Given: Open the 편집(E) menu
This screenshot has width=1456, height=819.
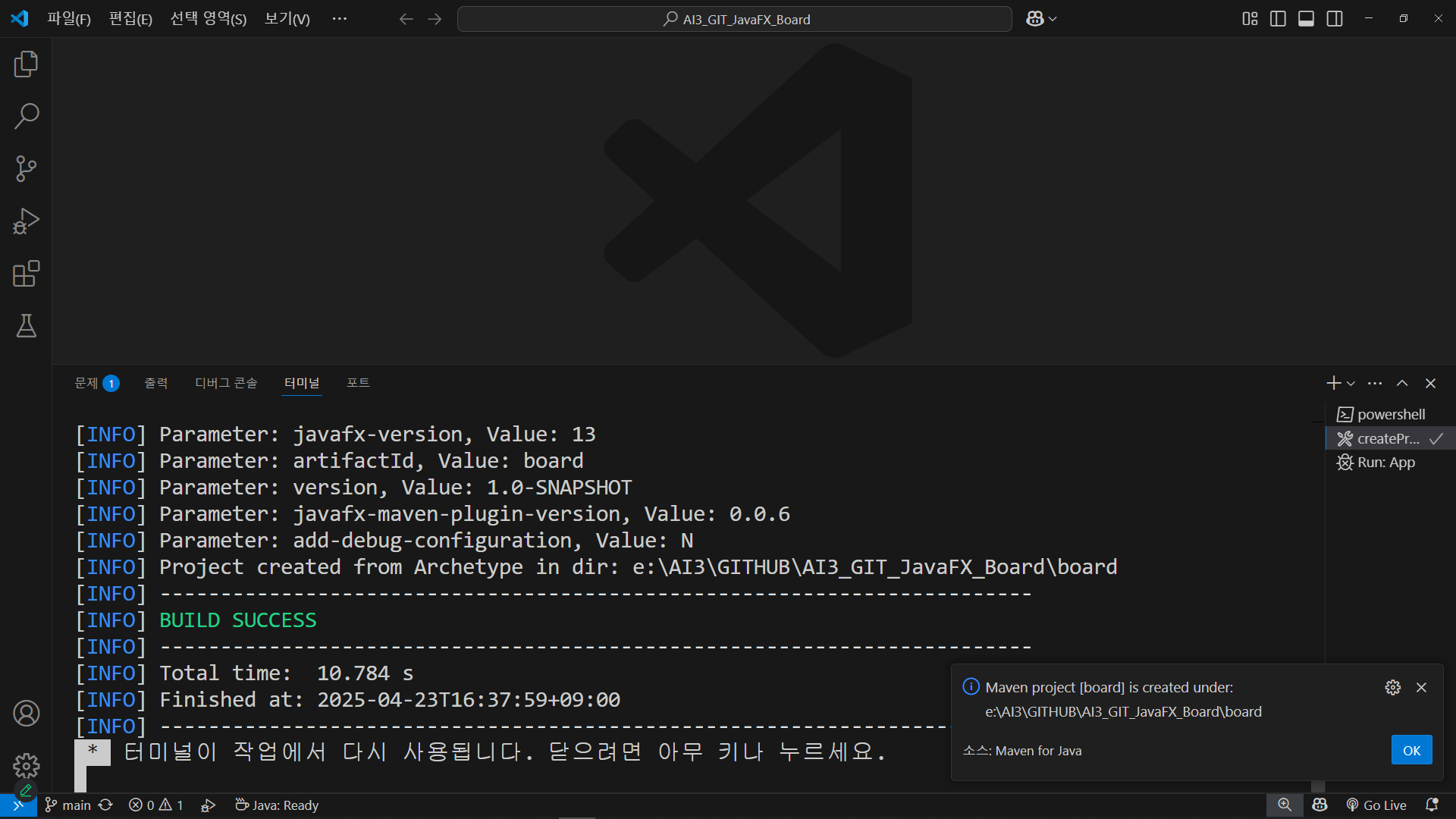Looking at the screenshot, I should 130,19.
